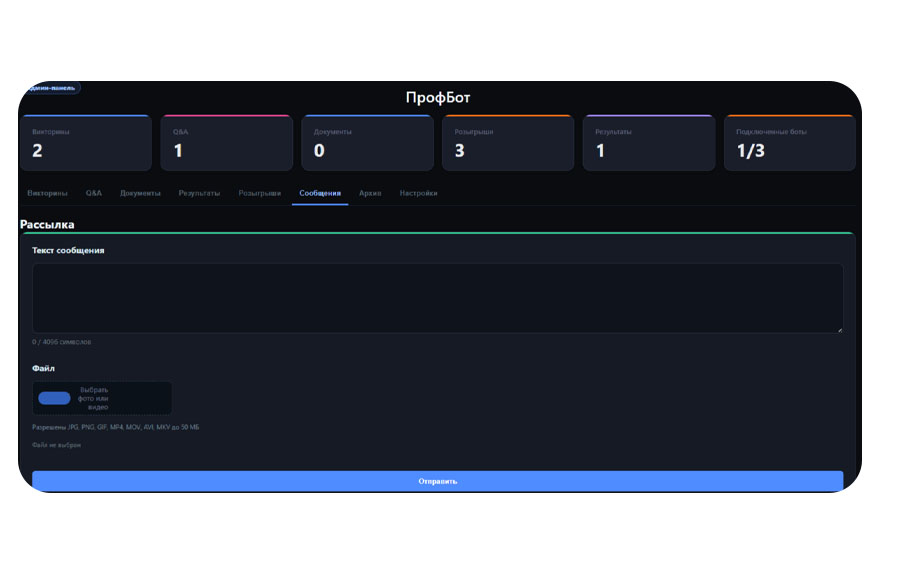Click the Файл section label
The width and height of the screenshot is (900, 563).
point(43,368)
